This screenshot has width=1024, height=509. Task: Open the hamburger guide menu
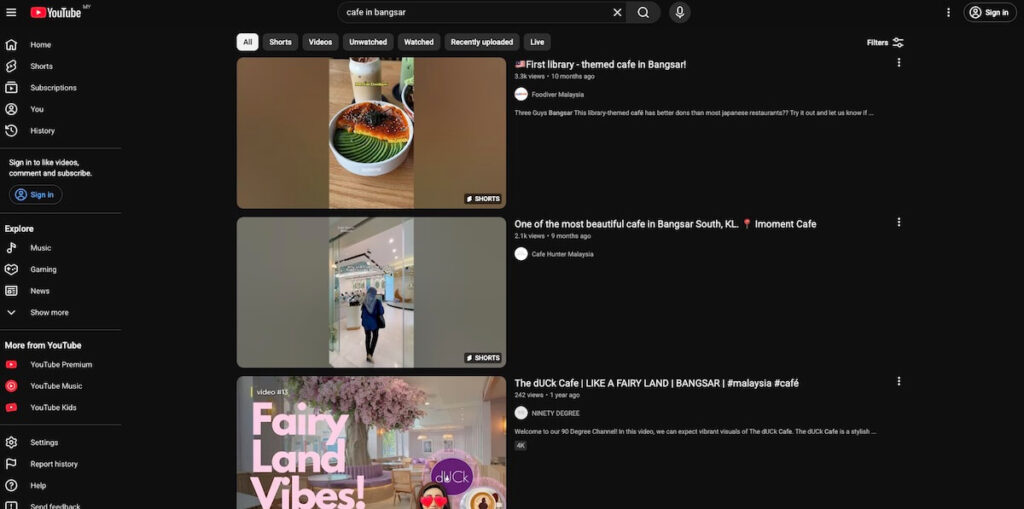tap(11, 12)
